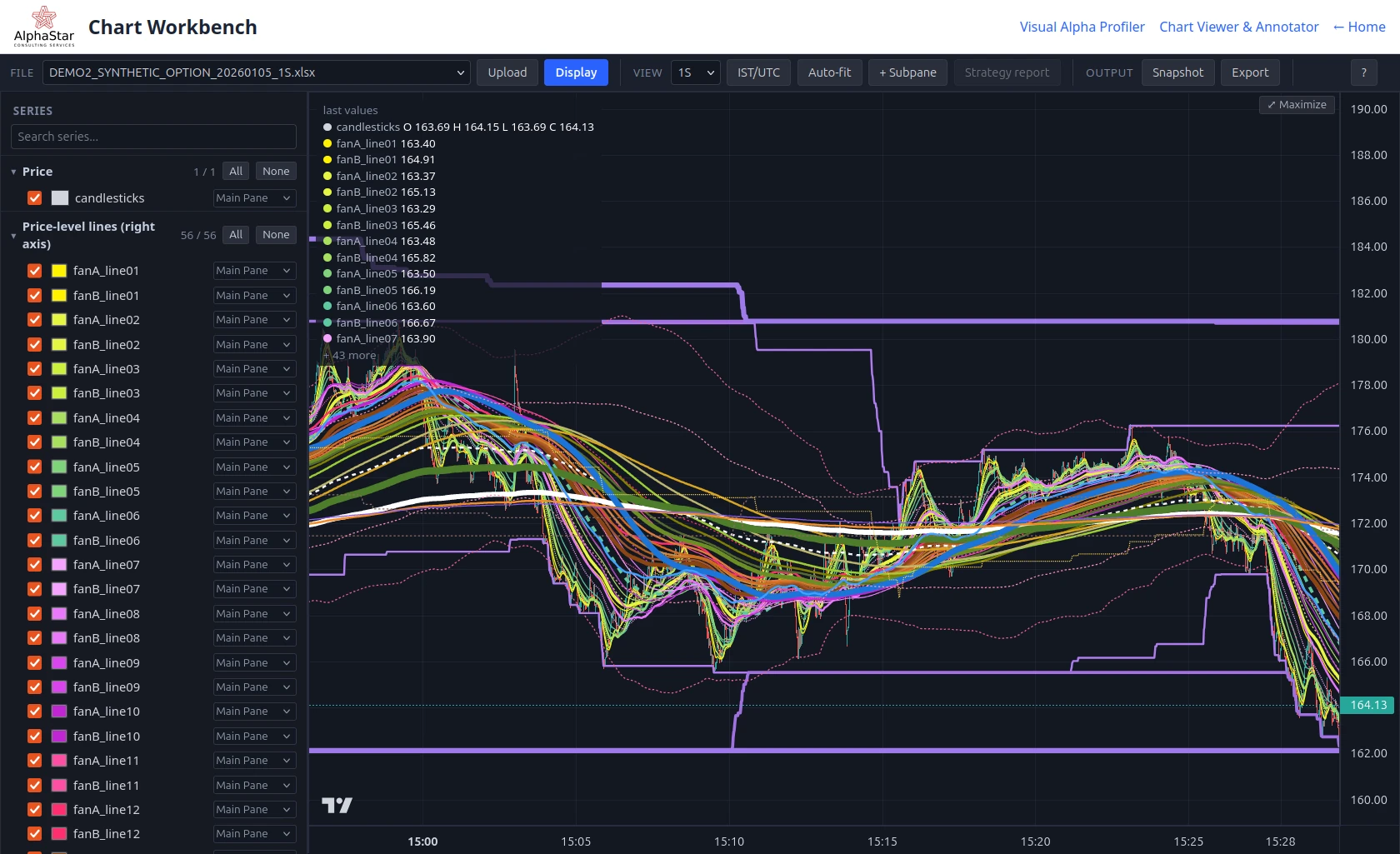Click the Strategy report button
The height and width of the screenshot is (854, 1400).
click(1007, 72)
